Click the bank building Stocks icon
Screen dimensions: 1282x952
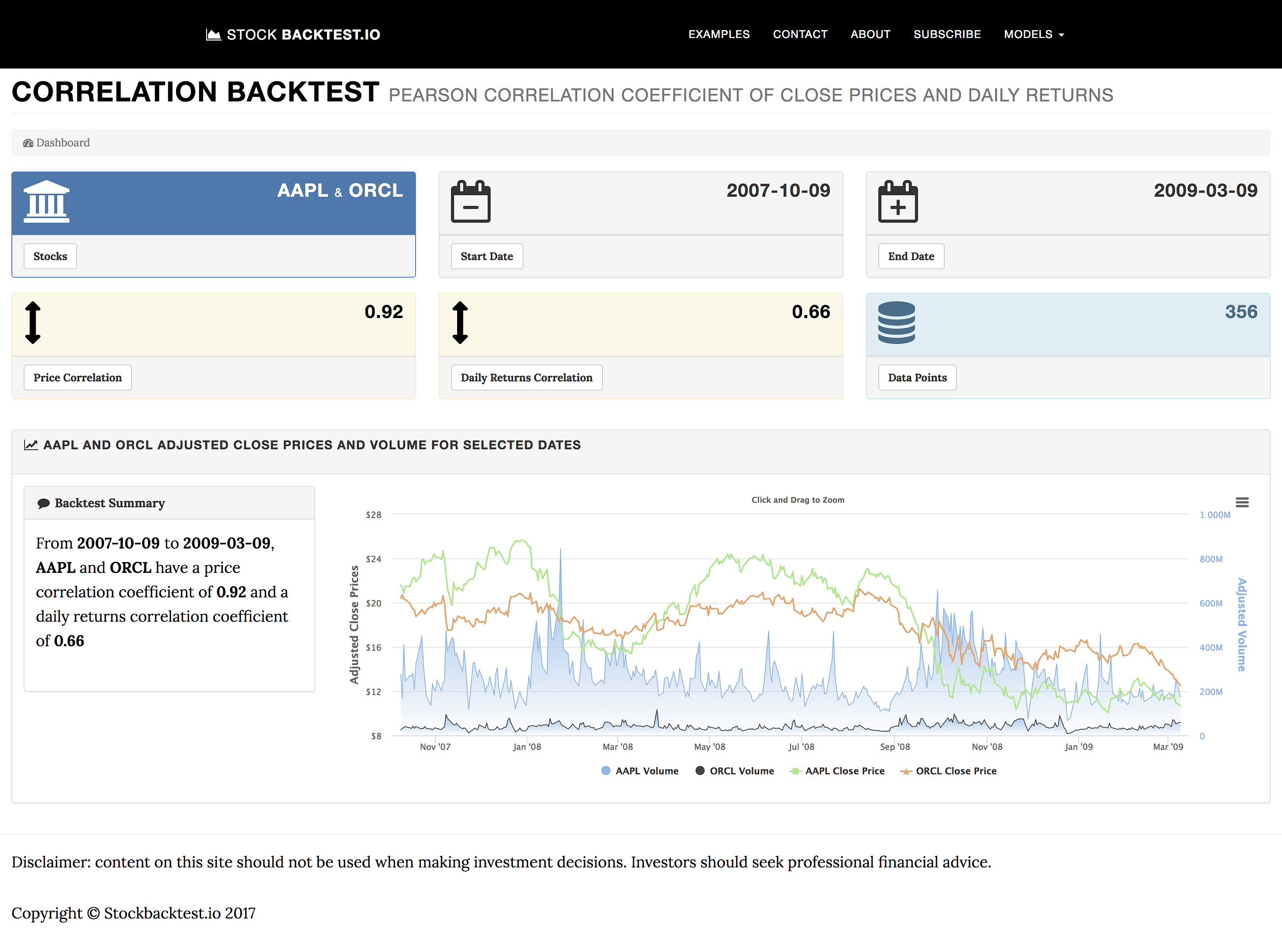[46, 202]
